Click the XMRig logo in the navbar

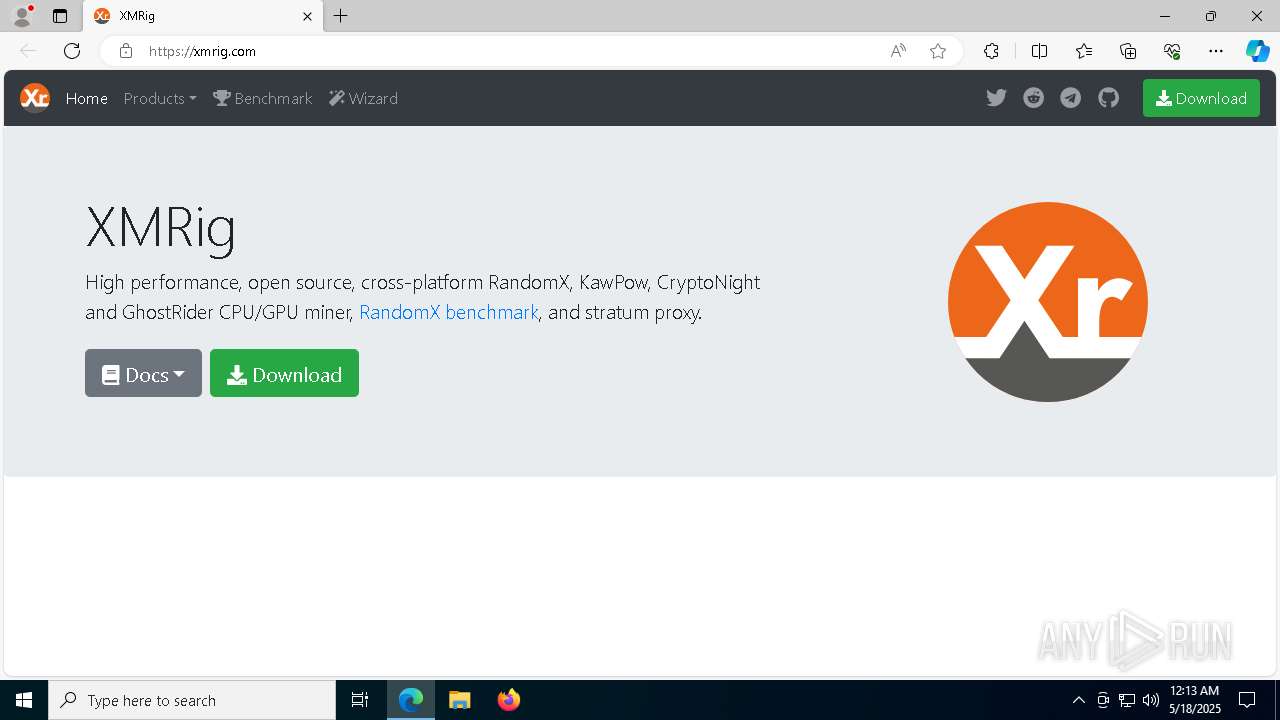pos(35,98)
